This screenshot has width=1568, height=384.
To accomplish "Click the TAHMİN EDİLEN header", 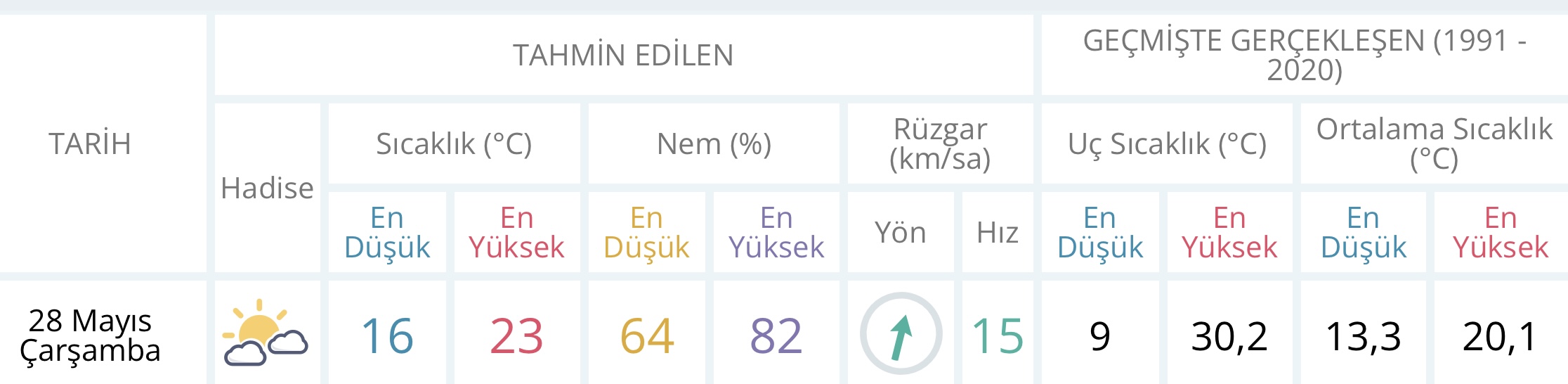I will click(x=623, y=55).
